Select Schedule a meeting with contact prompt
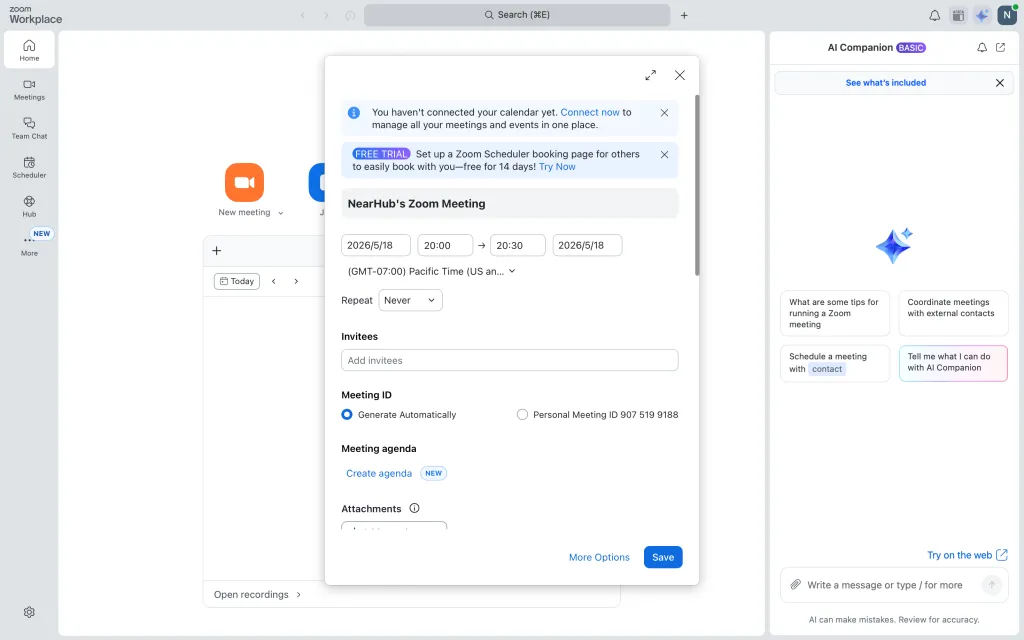The height and width of the screenshot is (640, 1024). [x=835, y=363]
